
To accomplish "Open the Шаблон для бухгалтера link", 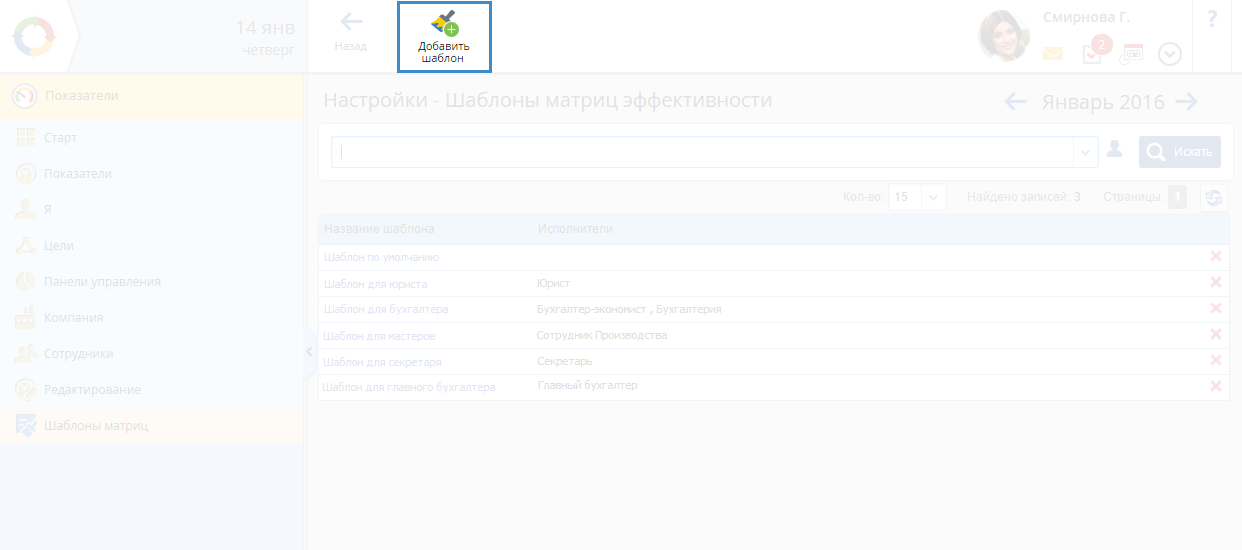I will point(386,309).
